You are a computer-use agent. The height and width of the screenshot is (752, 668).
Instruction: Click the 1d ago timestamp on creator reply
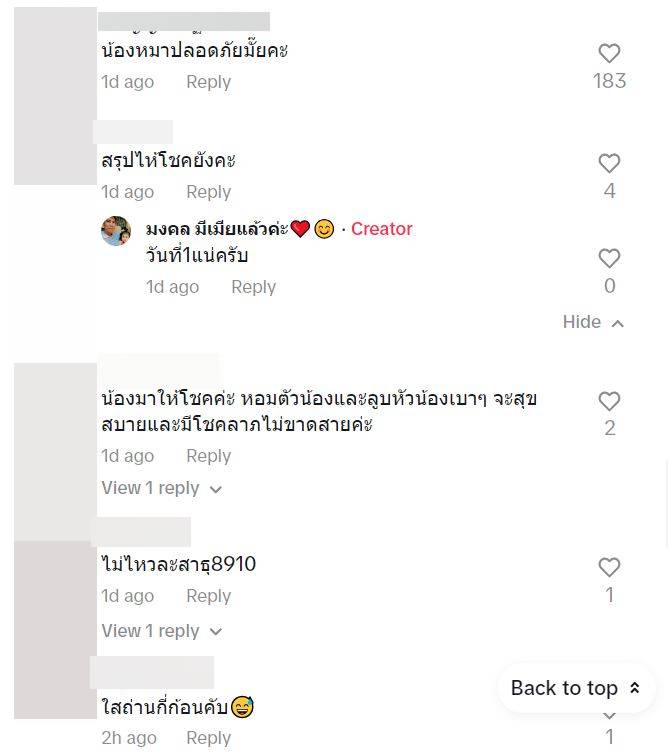172,287
